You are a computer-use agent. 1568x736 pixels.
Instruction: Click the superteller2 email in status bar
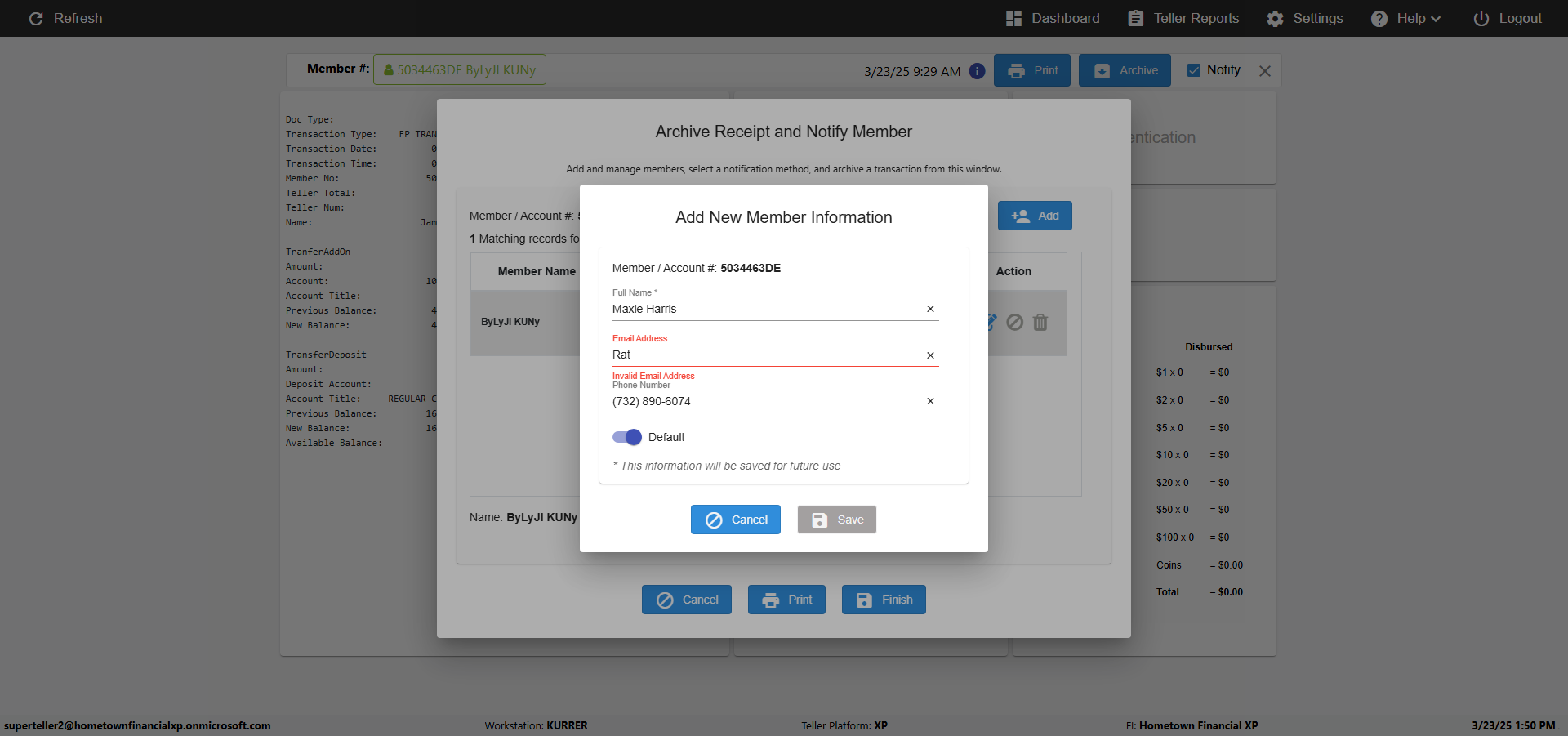[137, 725]
